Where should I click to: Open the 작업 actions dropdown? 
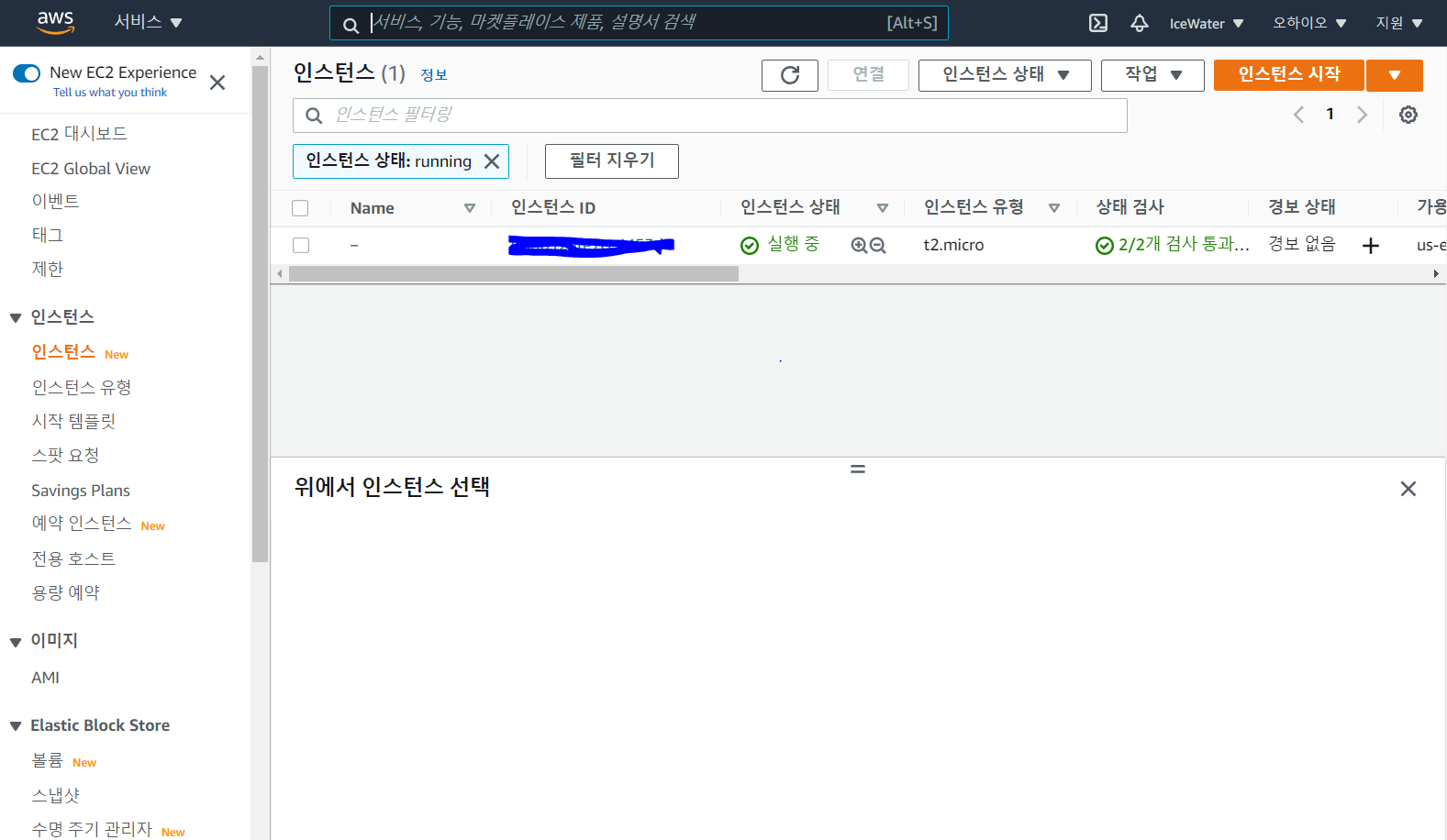click(1152, 75)
